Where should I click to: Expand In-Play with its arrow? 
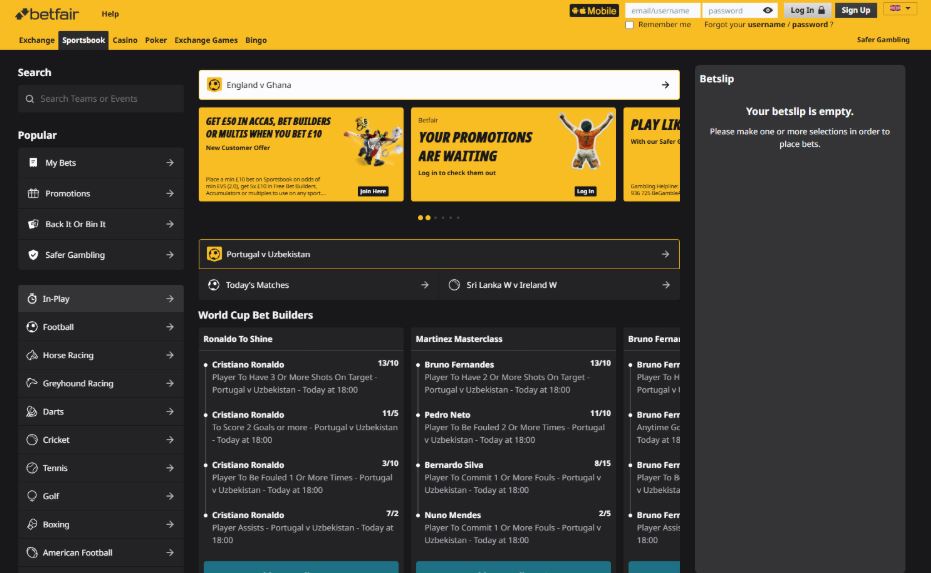coord(170,299)
